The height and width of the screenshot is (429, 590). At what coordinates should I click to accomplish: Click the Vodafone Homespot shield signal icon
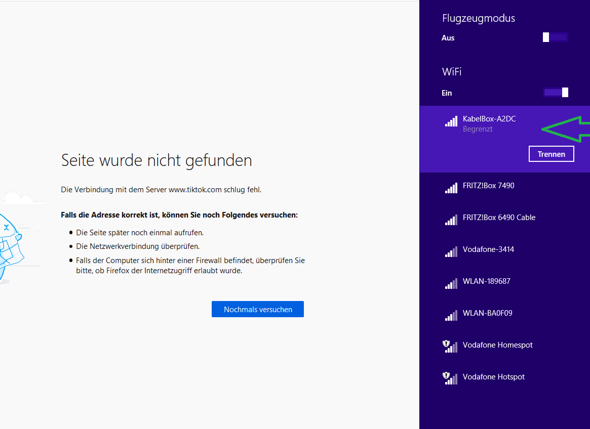click(x=450, y=347)
